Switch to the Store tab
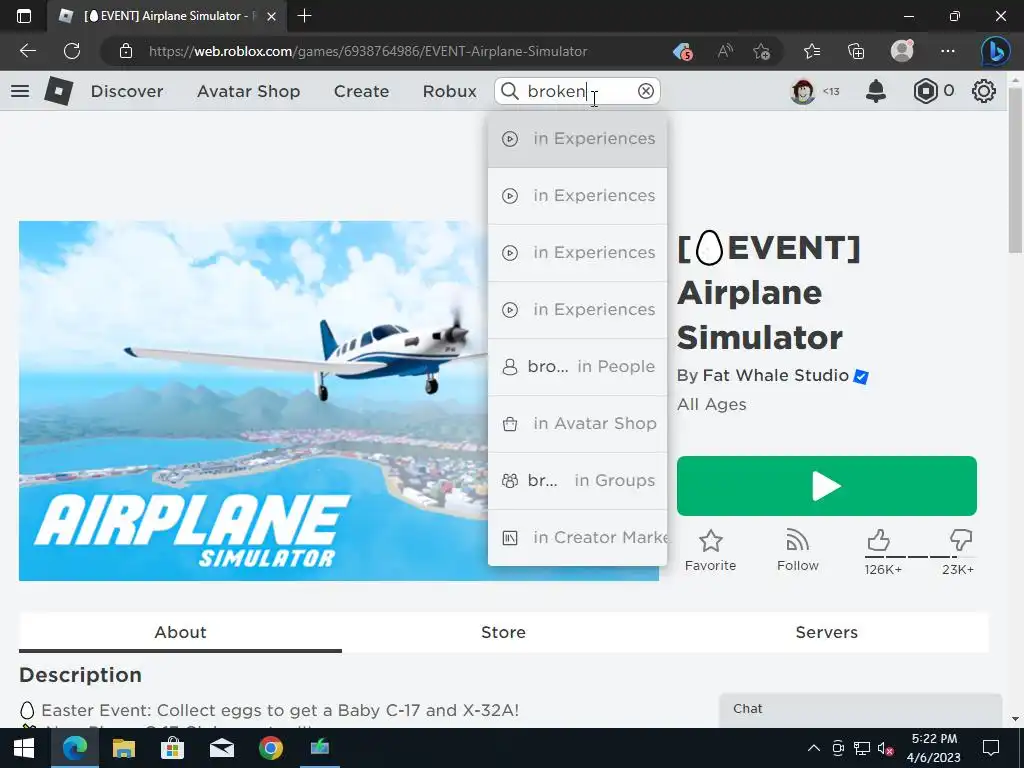The width and height of the screenshot is (1024, 768). pos(503,632)
